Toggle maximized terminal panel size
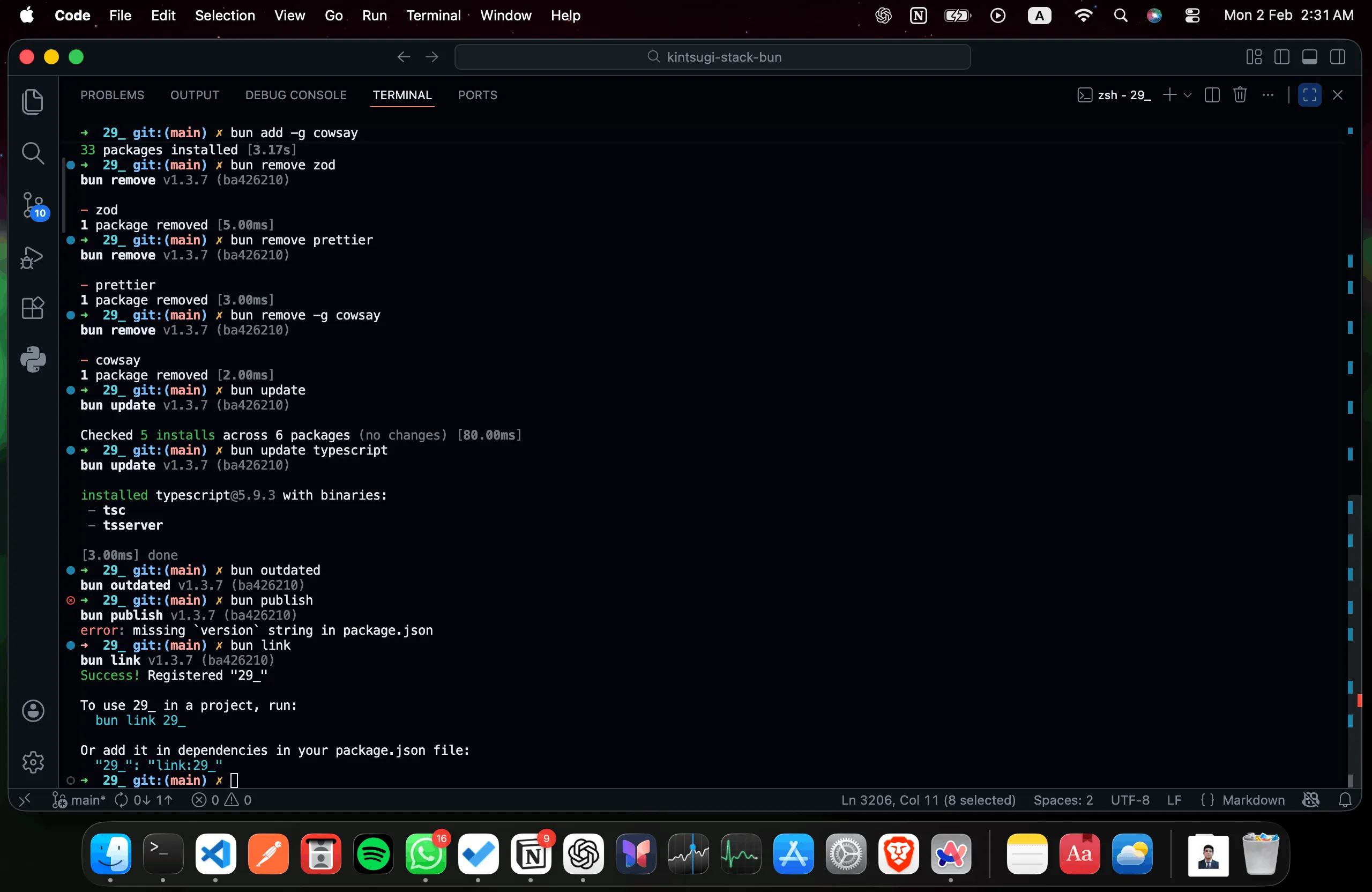The width and height of the screenshot is (1372, 892). (x=1309, y=95)
